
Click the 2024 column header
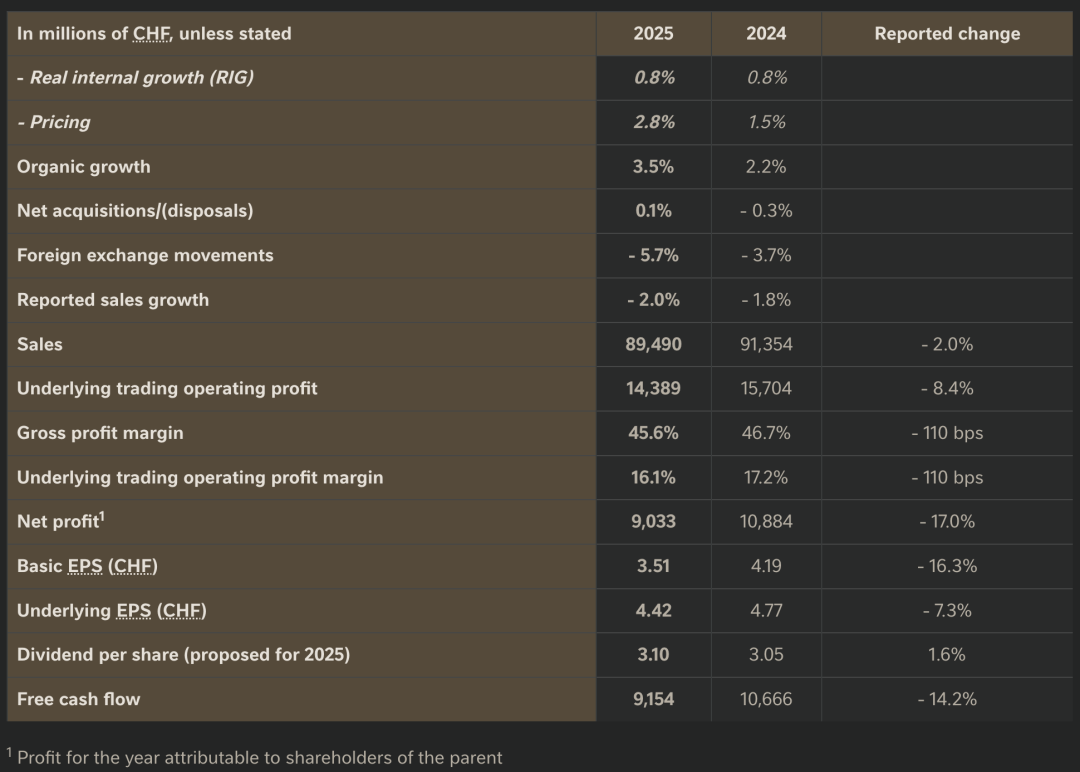[766, 34]
